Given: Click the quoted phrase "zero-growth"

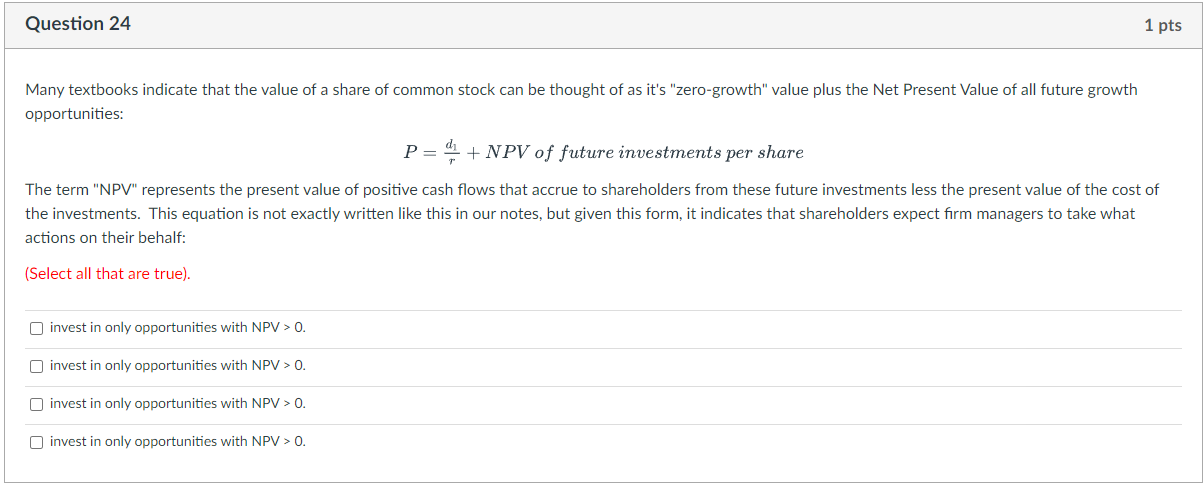Looking at the screenshot, I should tap(720, 90).
